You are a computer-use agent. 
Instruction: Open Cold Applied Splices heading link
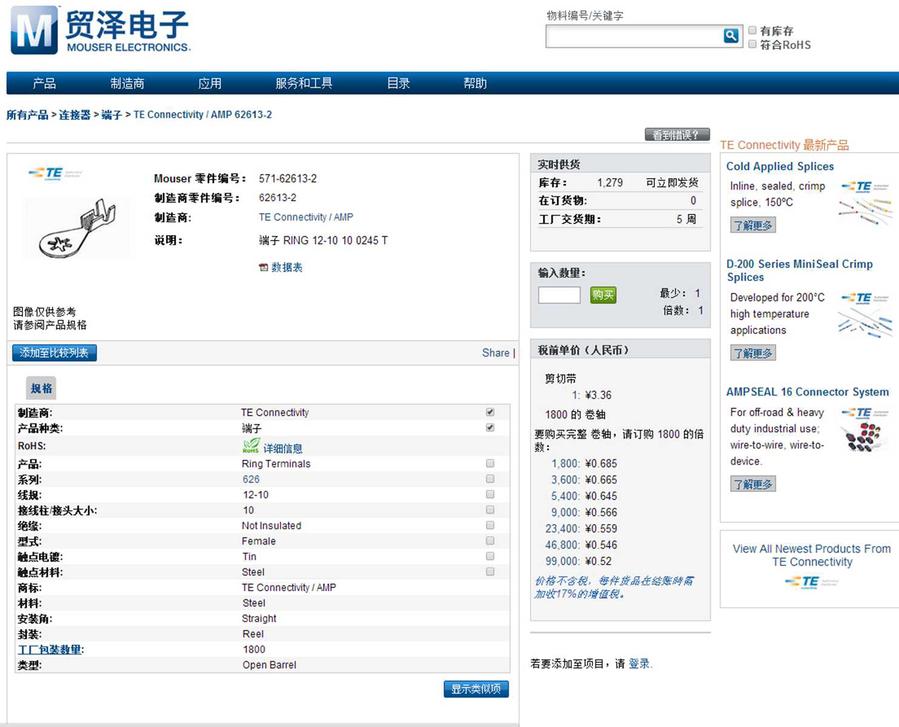coord(780,166)
